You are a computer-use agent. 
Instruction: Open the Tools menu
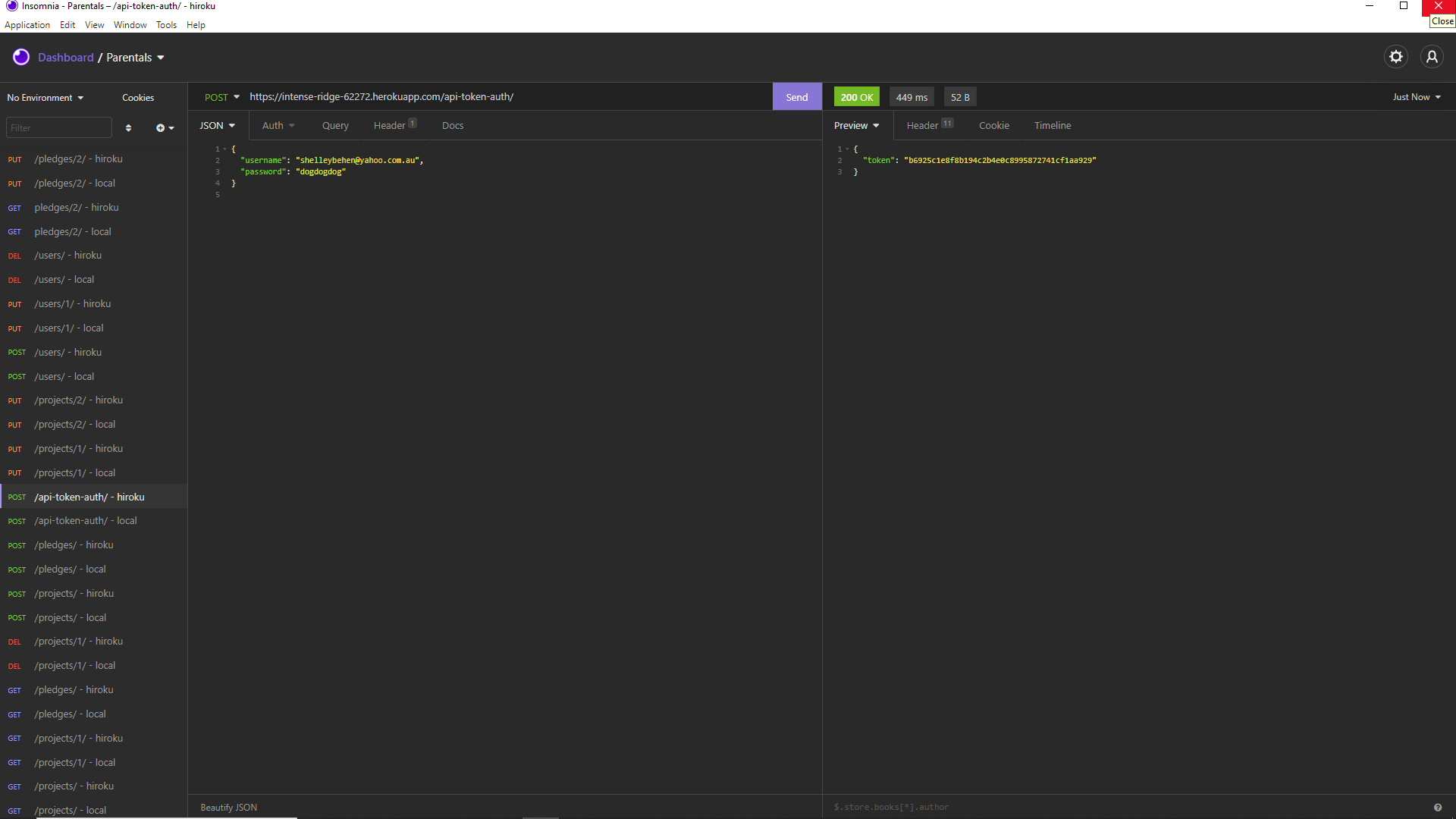[166, 25]
